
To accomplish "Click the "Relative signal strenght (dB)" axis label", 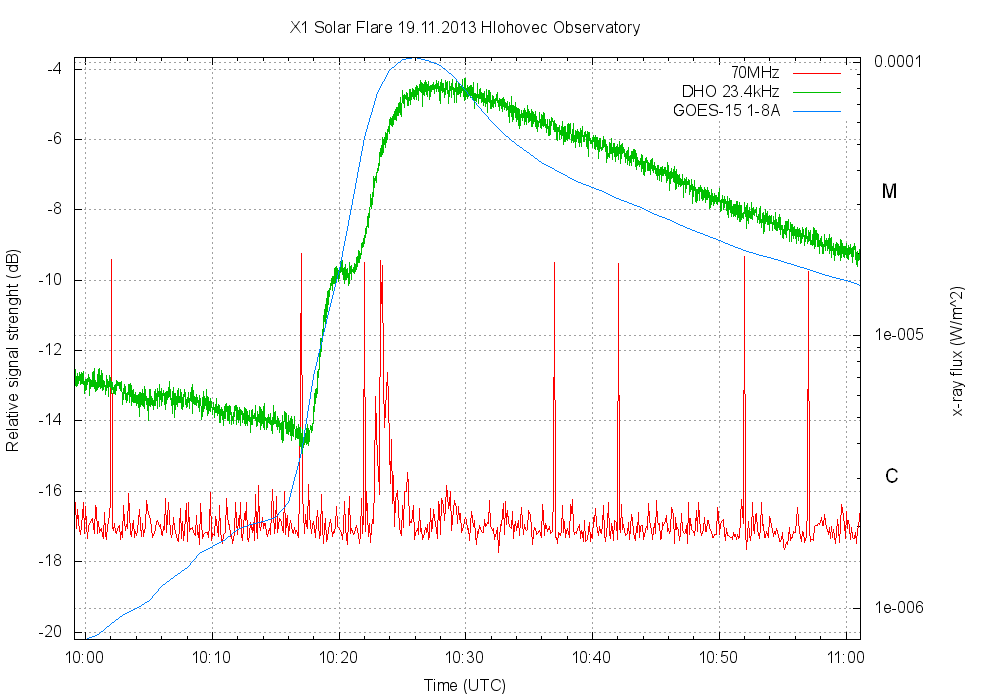I will [x=13, y=349].
